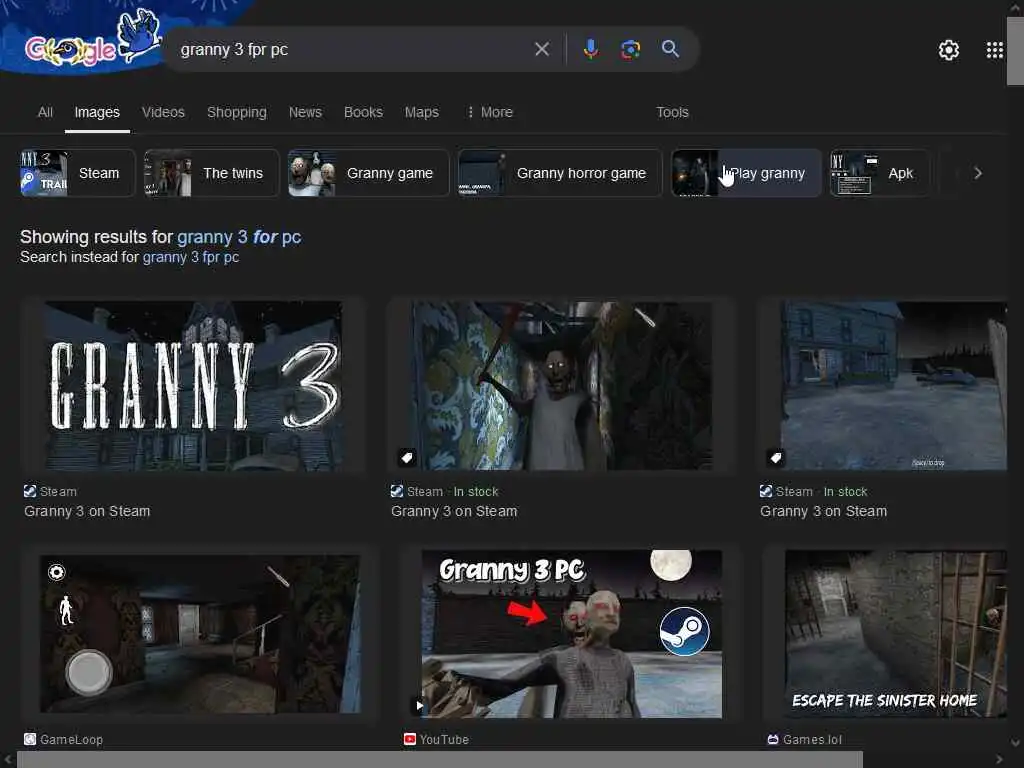Image resolution: width=1024 pixels, height=768 pixels.
Task: Choose the Granny game chip
Action: [x=368, y=173]
